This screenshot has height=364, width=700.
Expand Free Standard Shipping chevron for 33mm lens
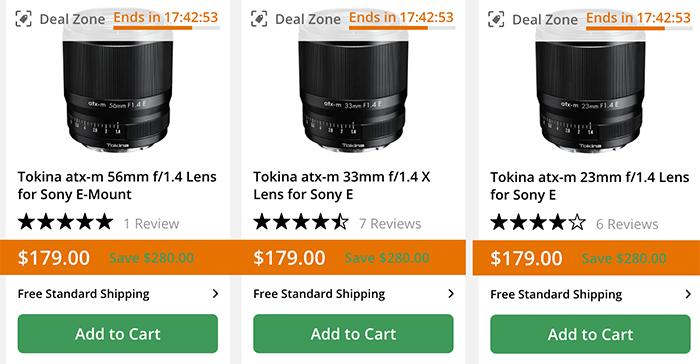[x=451, y=293]
